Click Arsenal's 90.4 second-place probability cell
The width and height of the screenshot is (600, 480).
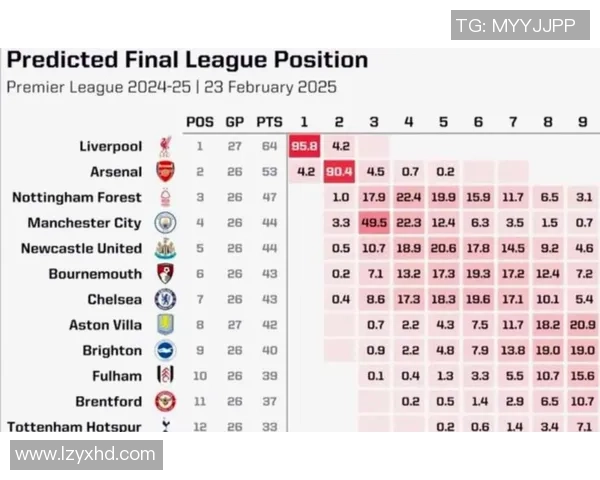339,172
